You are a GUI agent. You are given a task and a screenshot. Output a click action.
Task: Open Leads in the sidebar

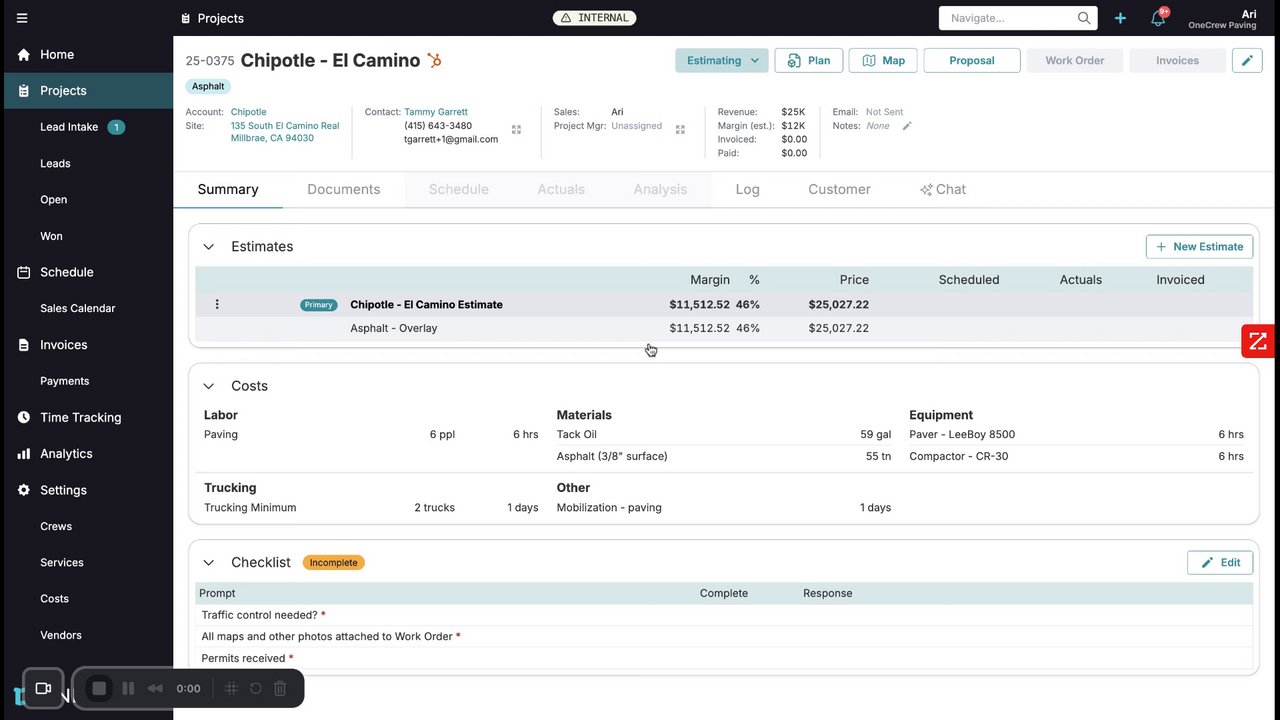point(55,164)
